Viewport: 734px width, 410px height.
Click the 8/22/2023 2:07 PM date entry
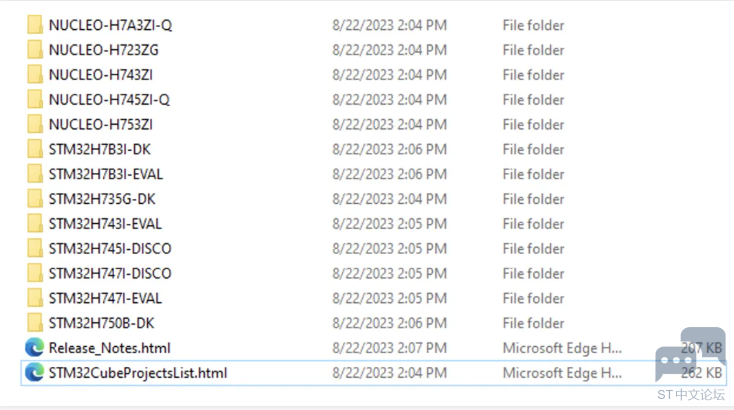coord(389,348)
